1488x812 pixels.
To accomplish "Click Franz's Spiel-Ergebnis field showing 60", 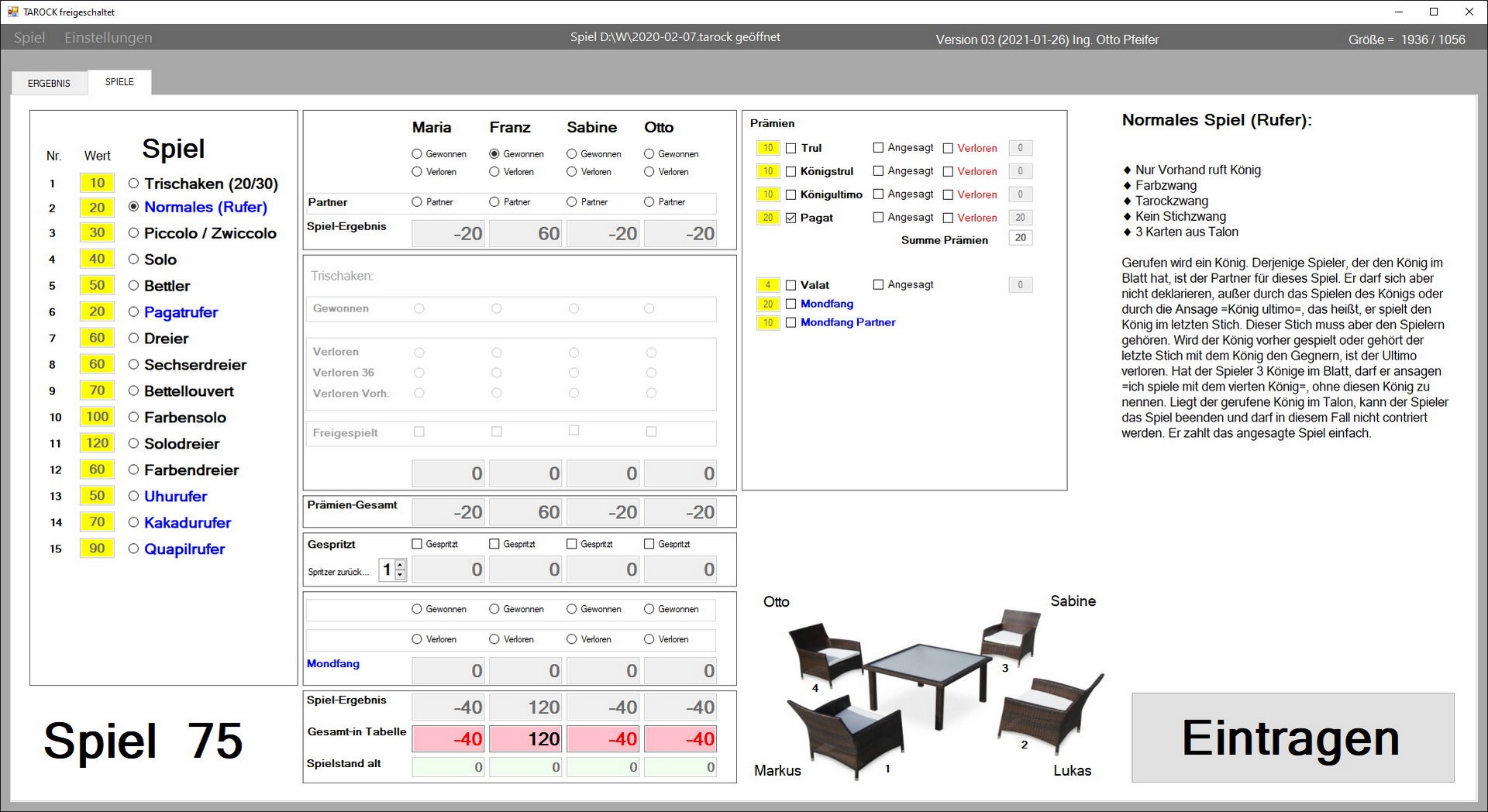I will (525, 233).
